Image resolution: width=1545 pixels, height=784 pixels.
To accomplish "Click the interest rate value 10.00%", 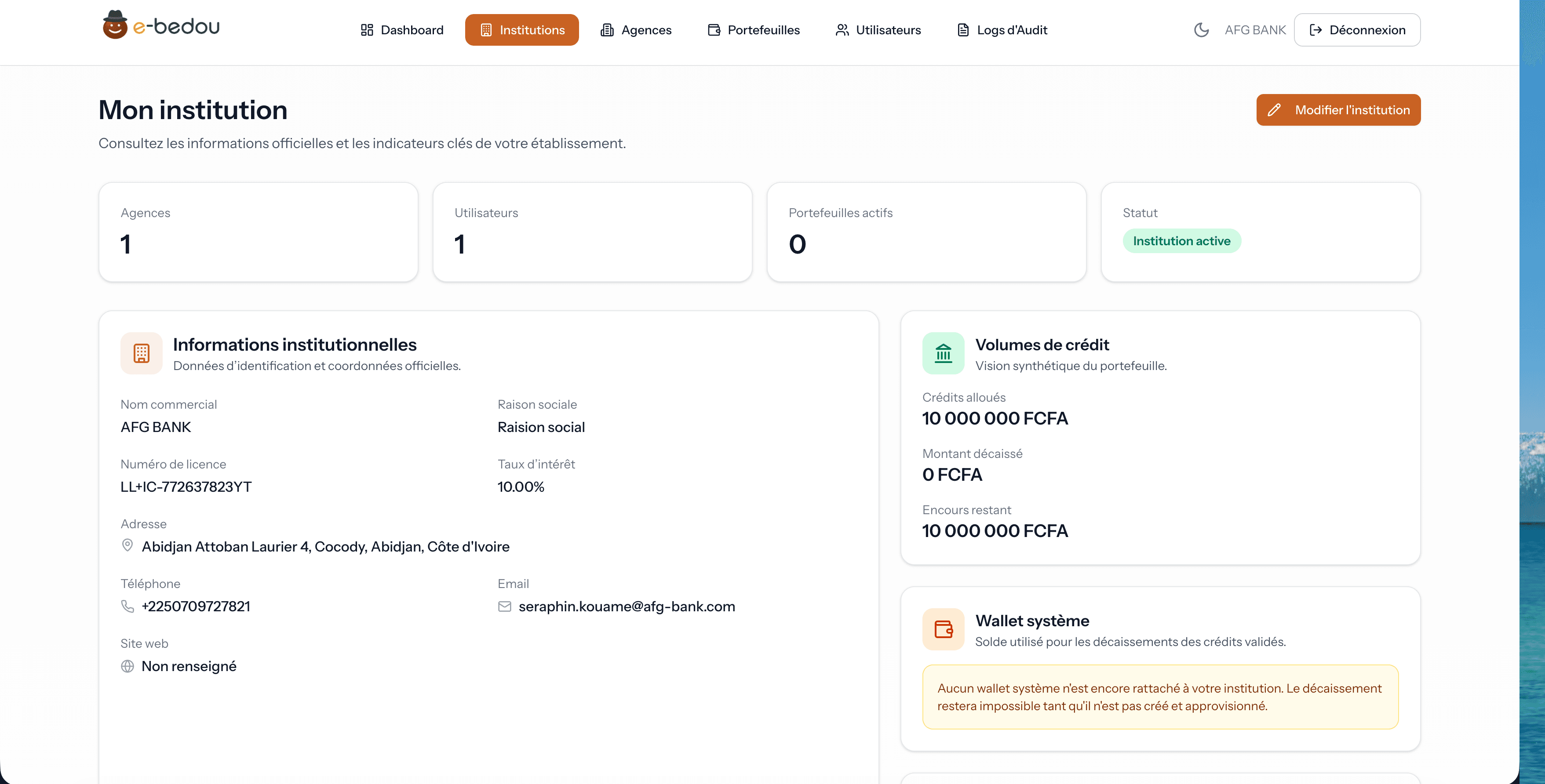I will pos(521,486).
